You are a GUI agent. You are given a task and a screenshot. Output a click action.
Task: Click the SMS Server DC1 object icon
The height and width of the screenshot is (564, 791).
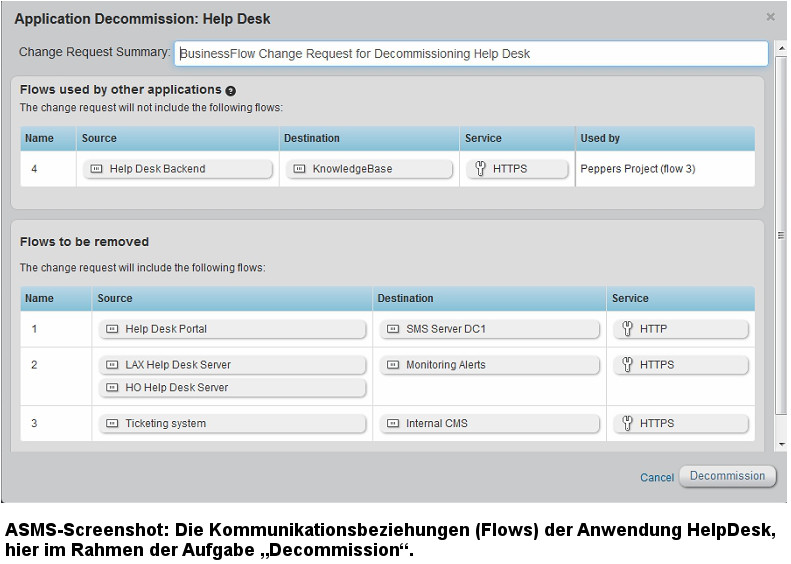pyautogui.click(x=393, y=329)
